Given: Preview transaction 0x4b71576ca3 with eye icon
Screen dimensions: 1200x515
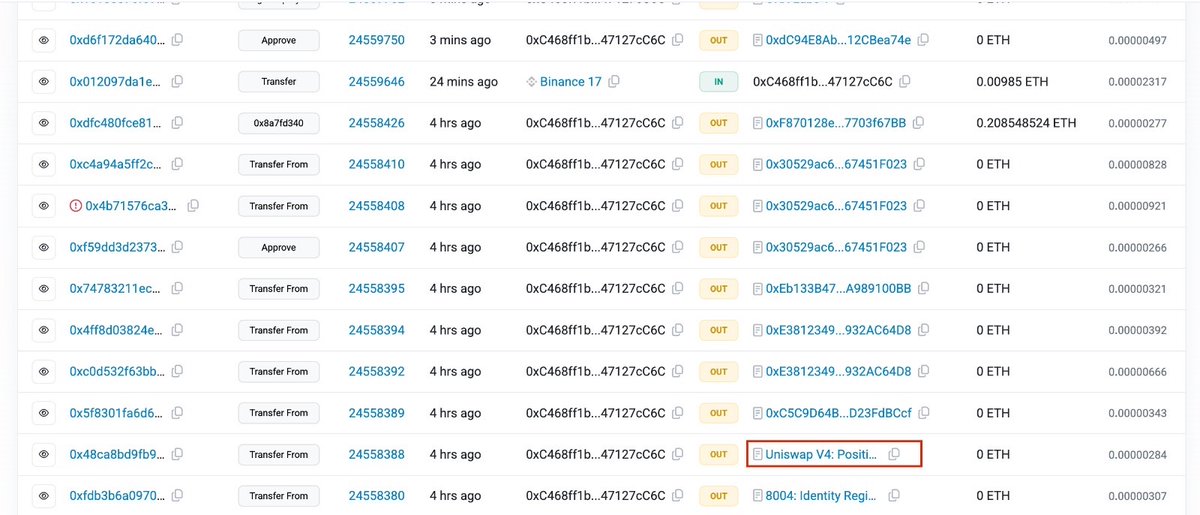Looking at the screenshot, I should 44,206.
